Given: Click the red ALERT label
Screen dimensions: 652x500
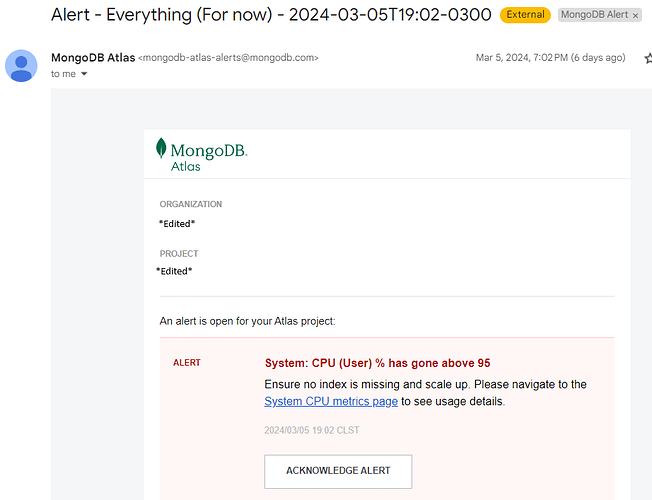Looking at the screenshot, I should pos(187,363).
